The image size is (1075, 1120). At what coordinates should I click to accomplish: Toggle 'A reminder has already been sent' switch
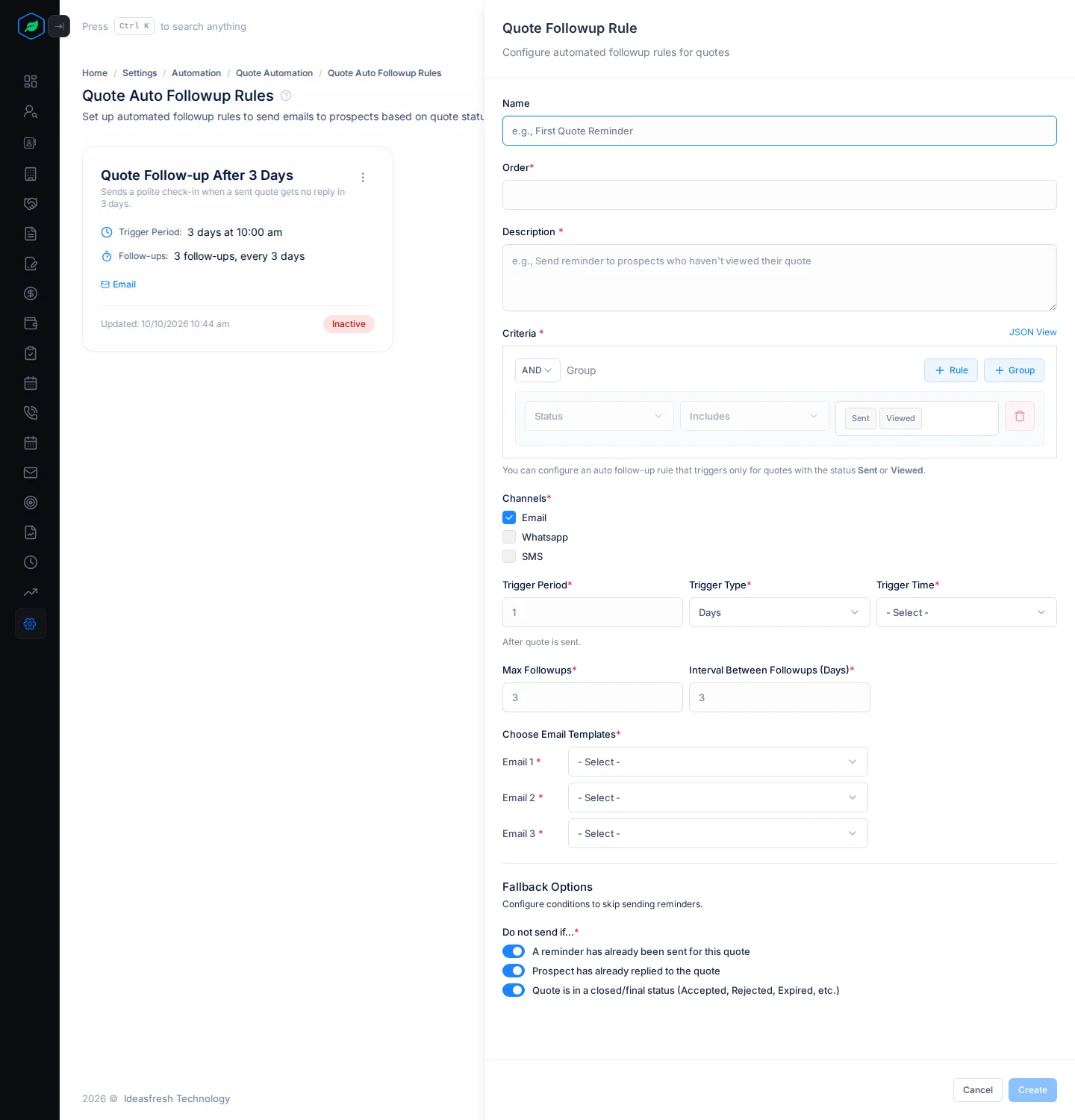pos(514,951)
